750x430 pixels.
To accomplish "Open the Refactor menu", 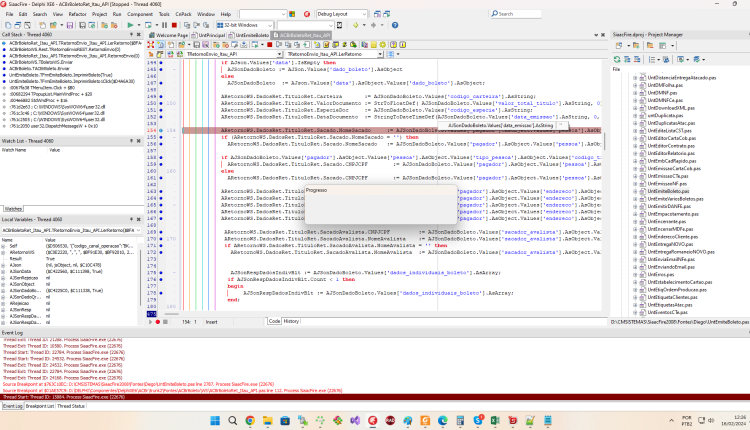I will 77,14.
